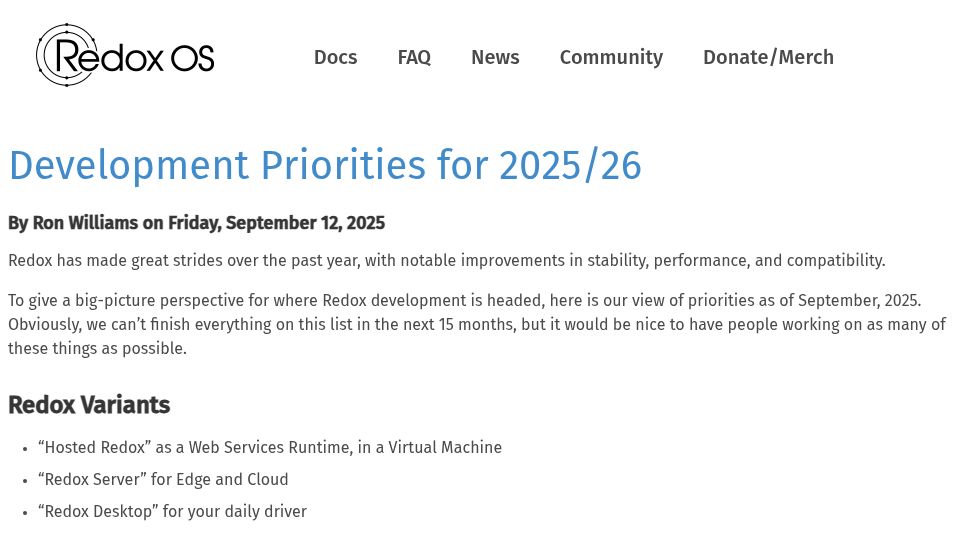Click the Redox OS logo
This screenshot has width=960, height=540.
126,55
